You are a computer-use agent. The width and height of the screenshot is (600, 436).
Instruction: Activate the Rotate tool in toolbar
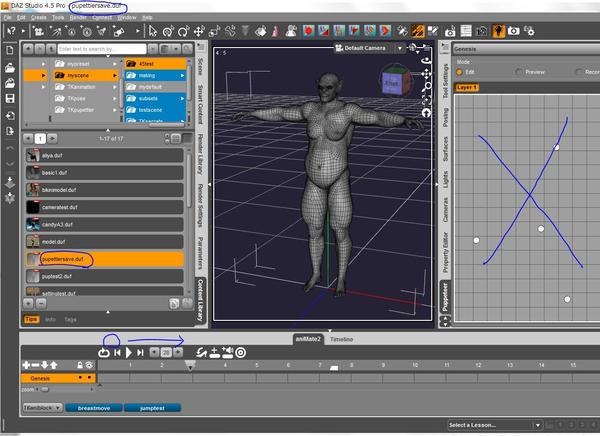point(184,31)
